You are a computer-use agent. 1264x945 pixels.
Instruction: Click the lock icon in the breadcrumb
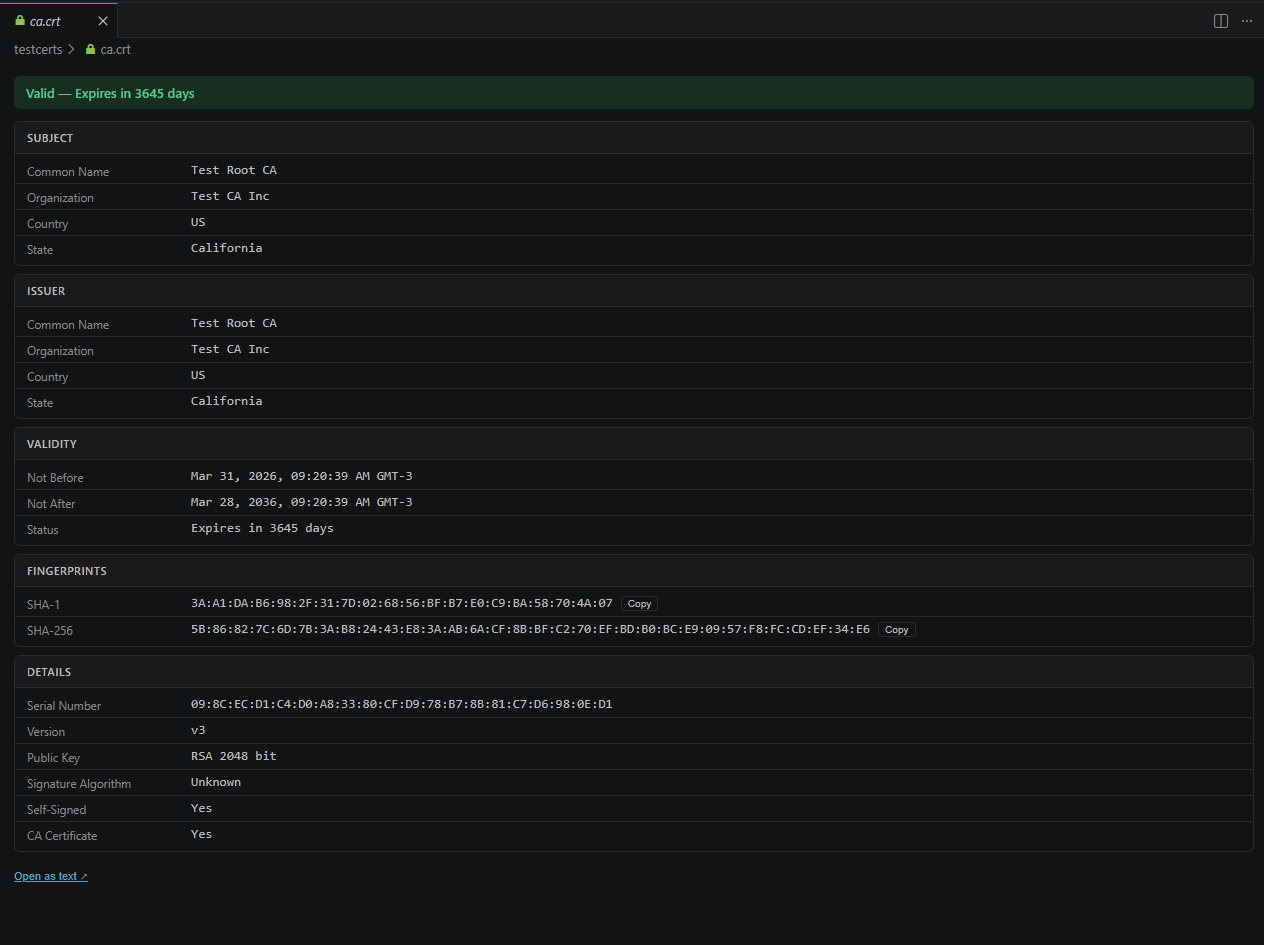pyautogui.click(x=90, y=49)
